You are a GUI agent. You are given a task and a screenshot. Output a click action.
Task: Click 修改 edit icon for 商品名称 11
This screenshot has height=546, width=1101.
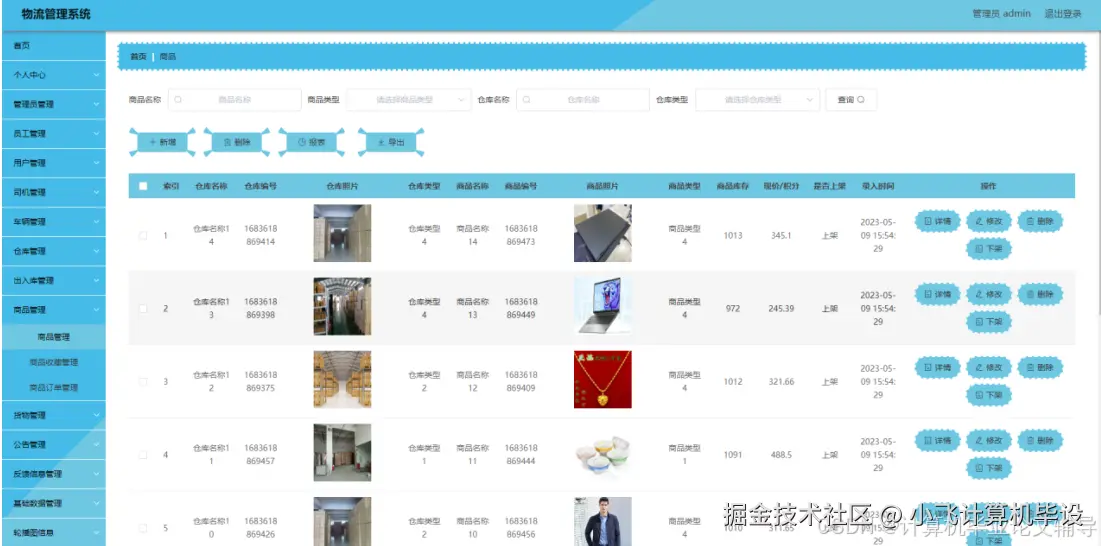pos(979,441)
